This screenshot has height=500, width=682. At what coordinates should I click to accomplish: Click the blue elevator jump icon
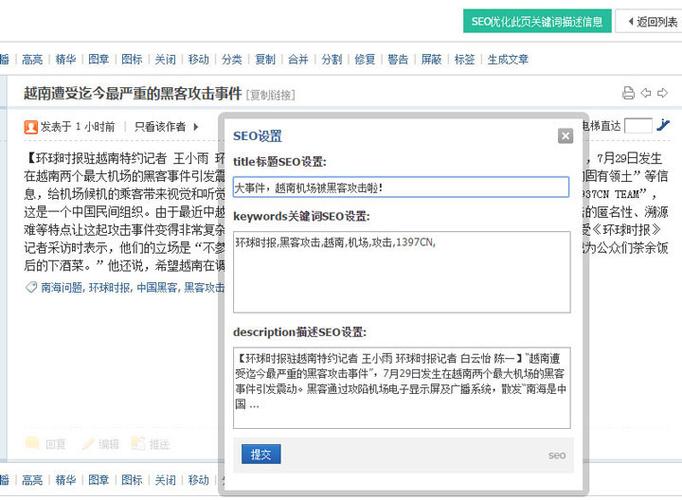(x=664, y=126)
